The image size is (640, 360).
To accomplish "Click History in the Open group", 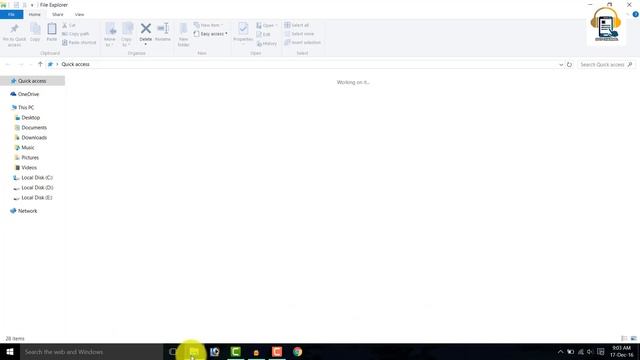I will (267, 43).
